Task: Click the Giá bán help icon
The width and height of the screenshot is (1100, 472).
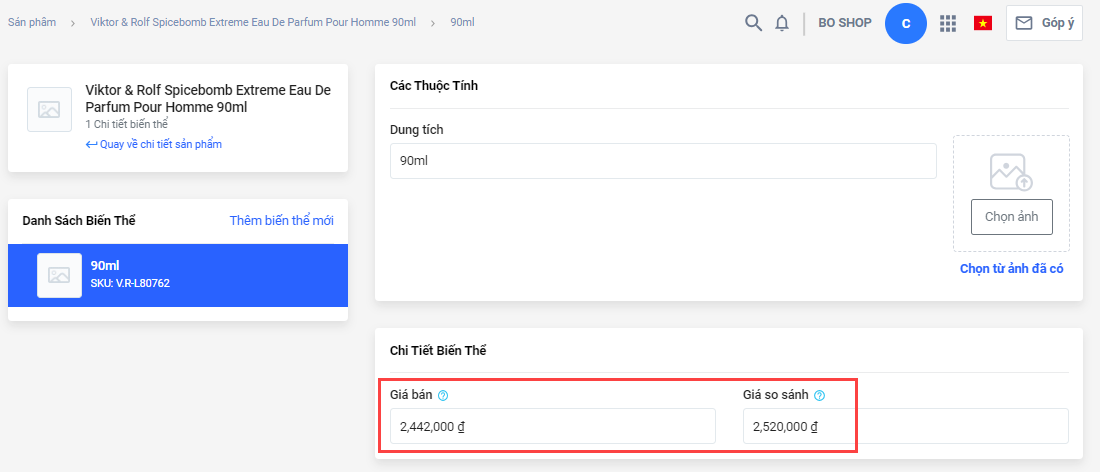Action: click(443, 395)
